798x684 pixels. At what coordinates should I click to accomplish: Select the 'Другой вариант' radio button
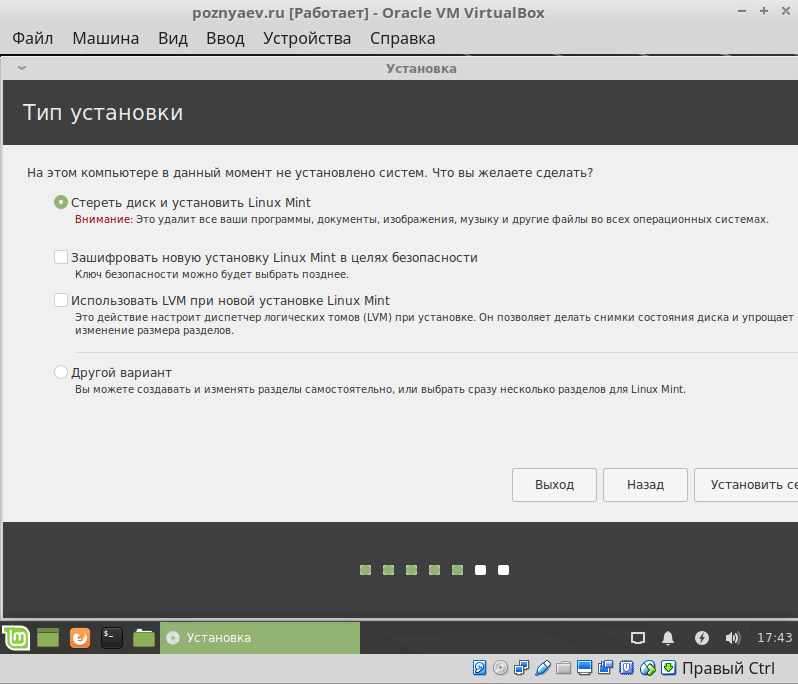[61, 372]
